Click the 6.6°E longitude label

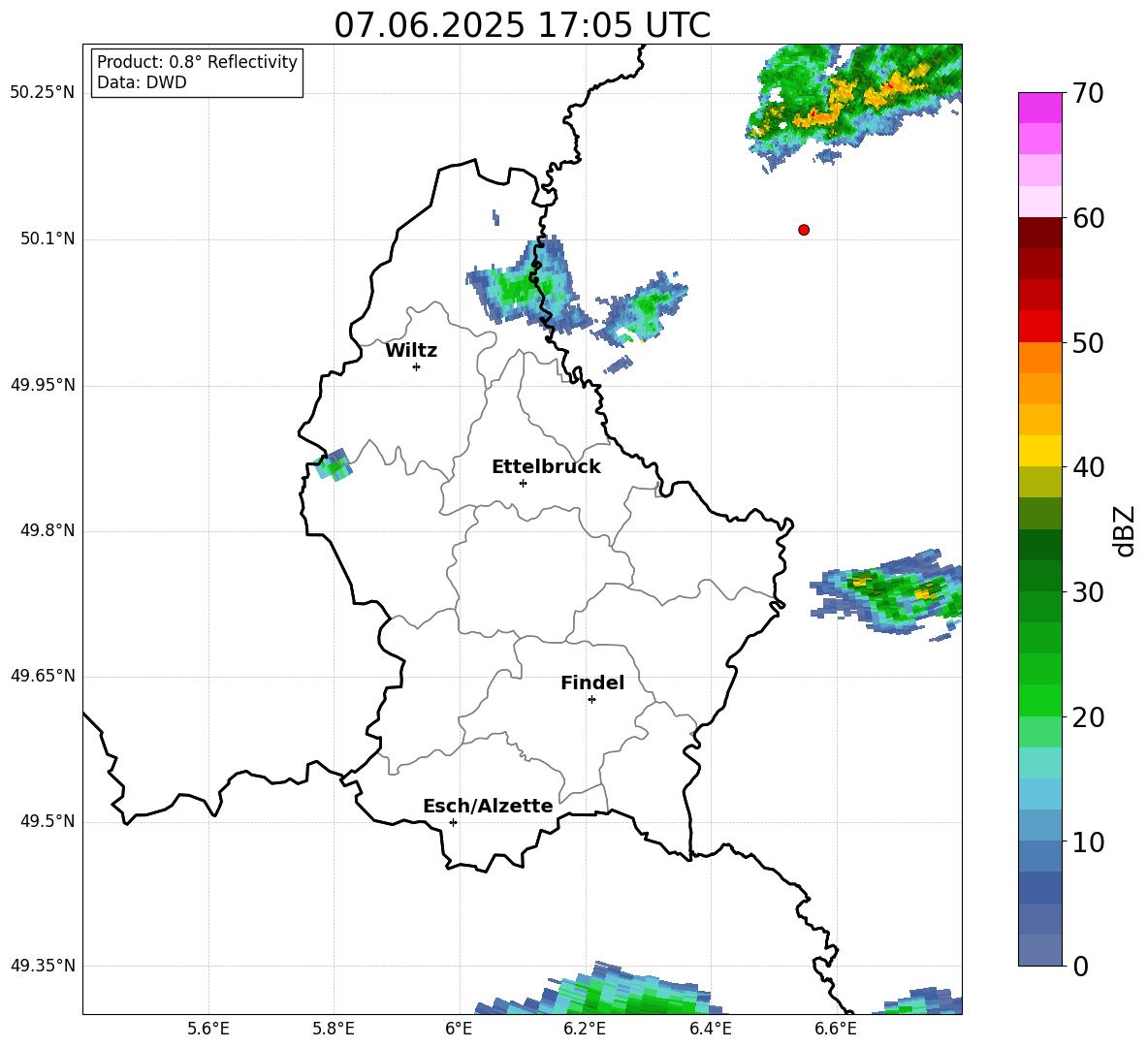click(836, 1029)
